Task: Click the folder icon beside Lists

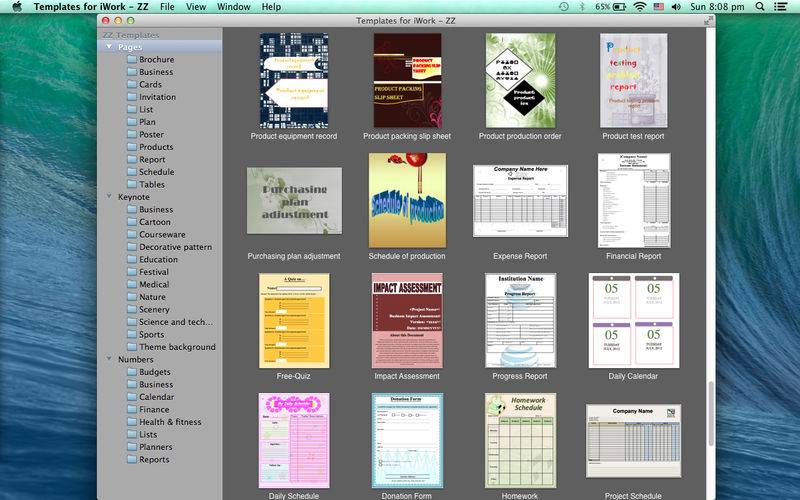Action: pyautogui.click(x=132, y=434)
